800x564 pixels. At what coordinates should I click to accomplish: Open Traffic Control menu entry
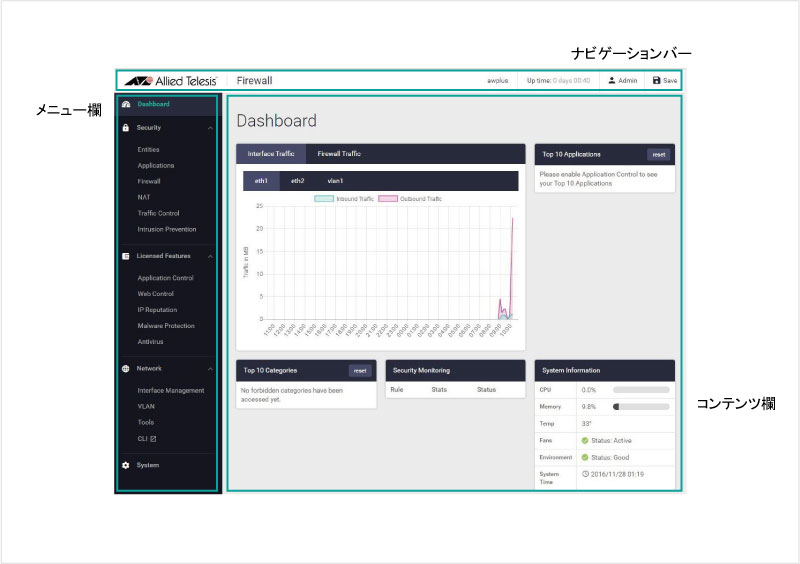point(158,213)
